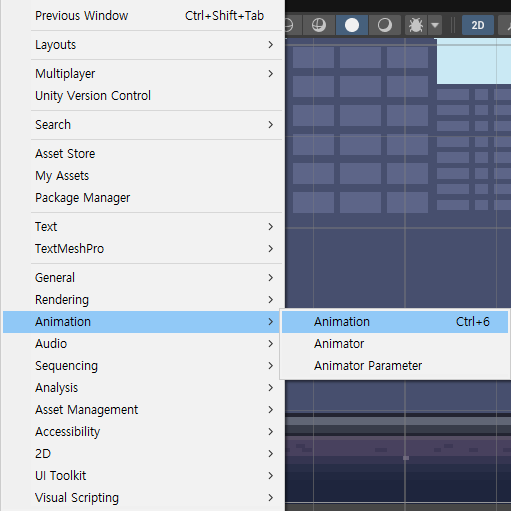This screenshot has height=511, width=511.
Task: Toggle the debug draw mode bug icon
Action: tap(416, 25)
